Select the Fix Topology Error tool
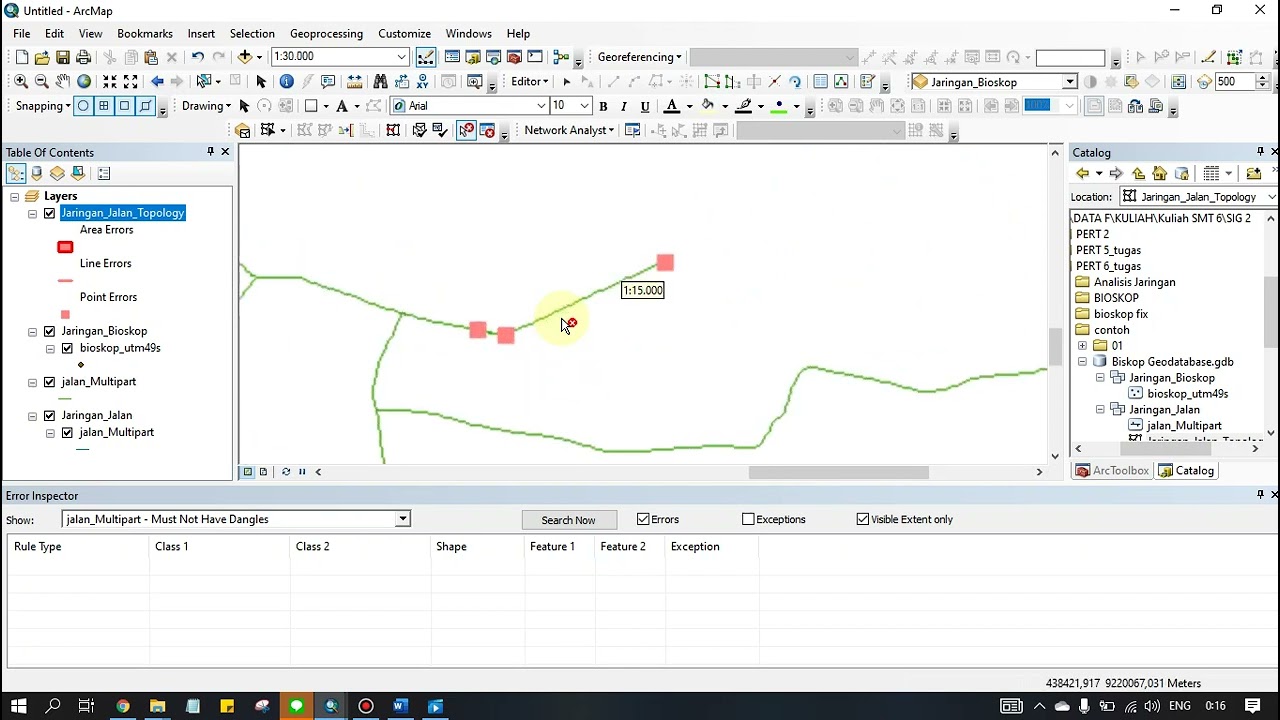The width and height of the screenshot is (1280, 720). [466, 130]
